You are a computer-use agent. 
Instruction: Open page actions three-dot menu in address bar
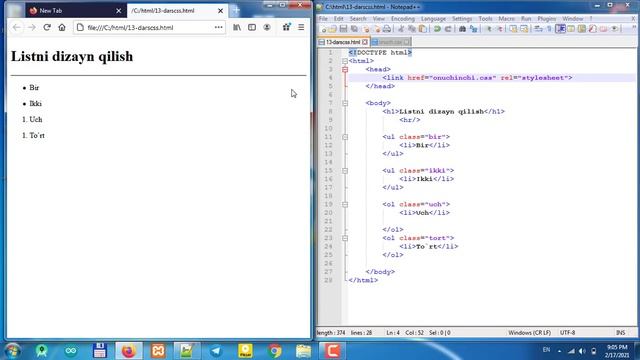219,27
